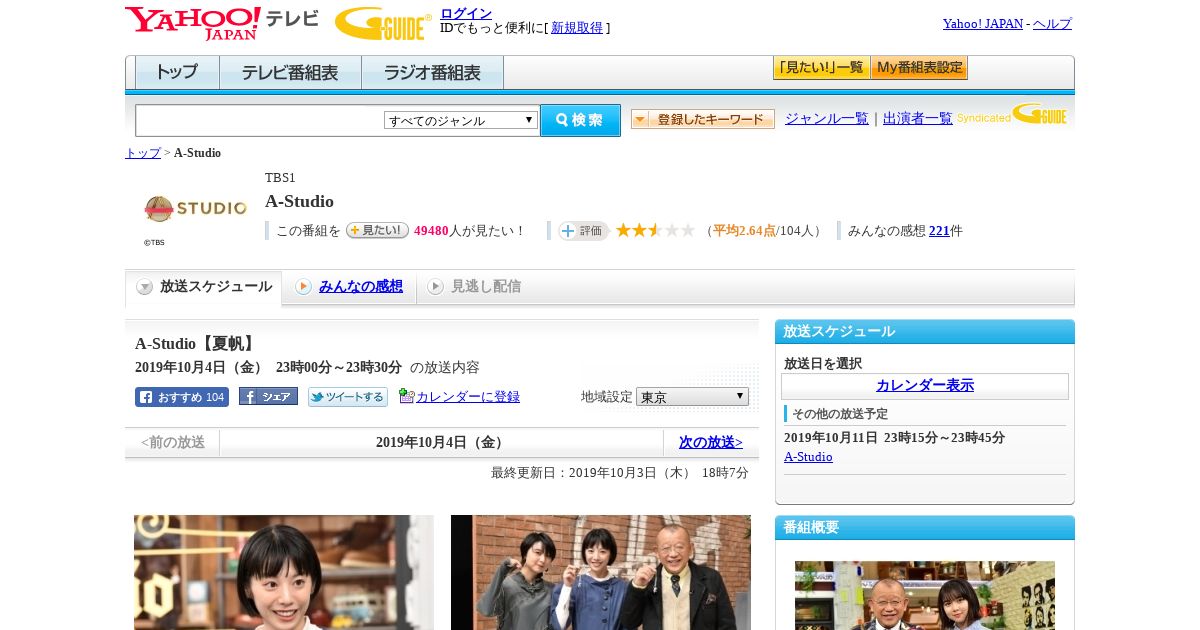Click the calendar icon beside カレンダーに登録

pos(406,396)
